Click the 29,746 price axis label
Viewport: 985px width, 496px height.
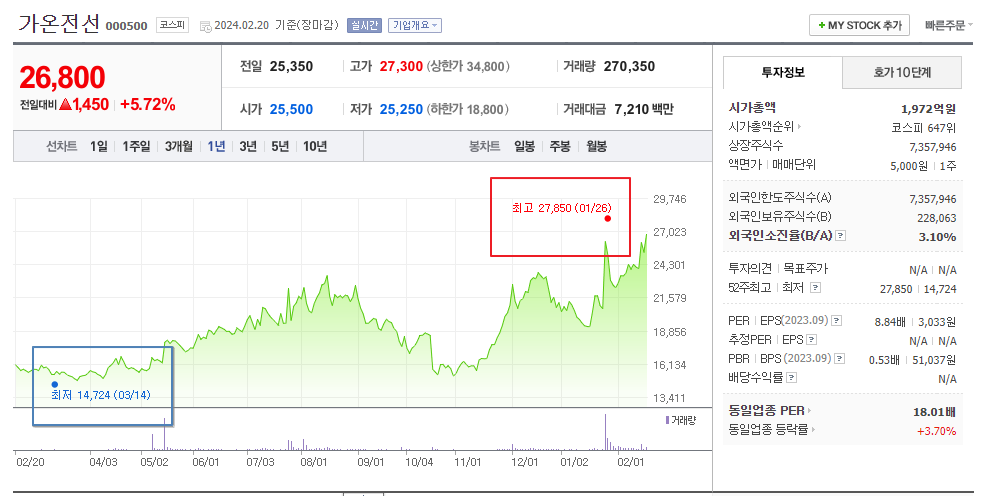[670, 199]
